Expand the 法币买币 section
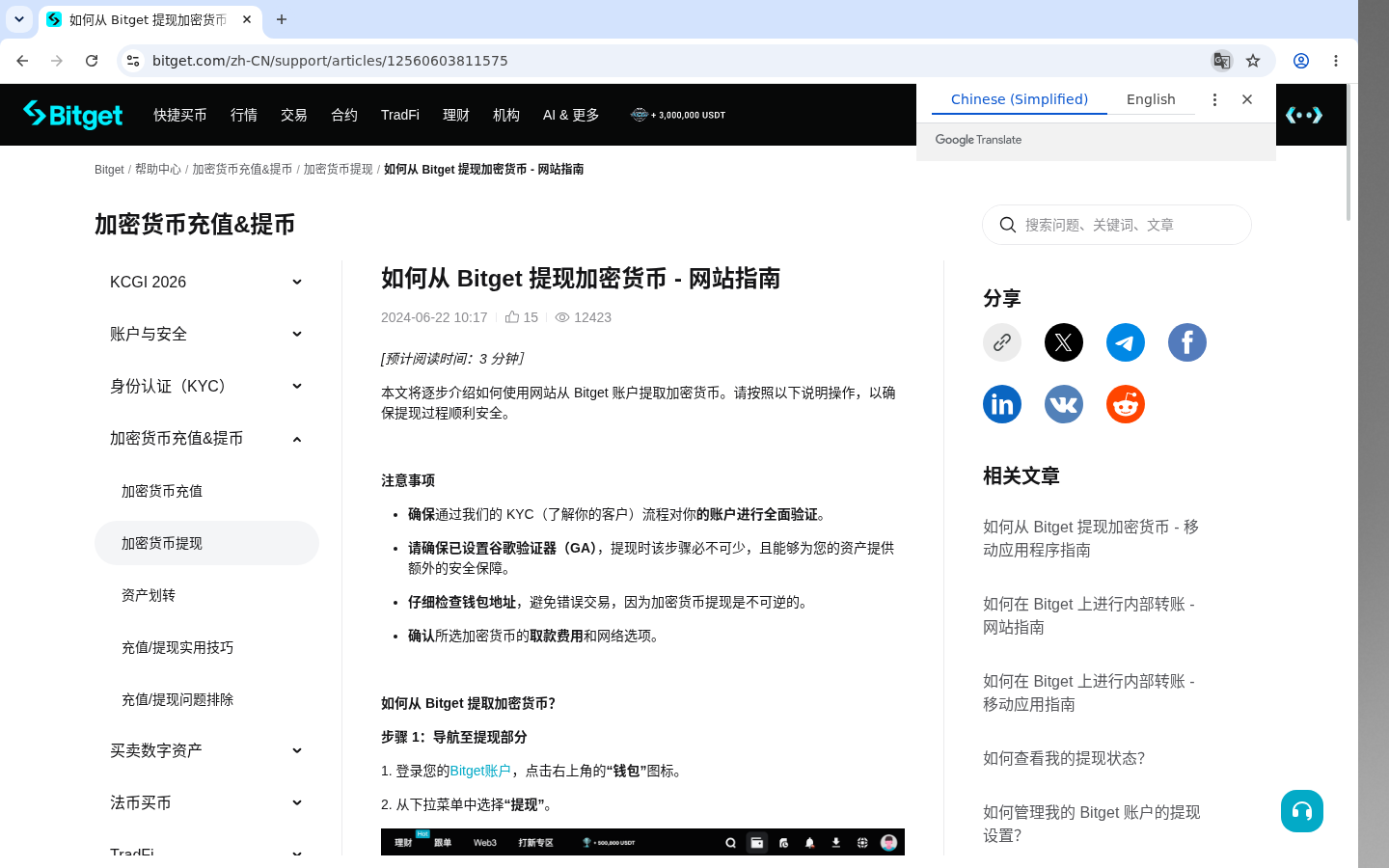 click(x=206, y=802)
